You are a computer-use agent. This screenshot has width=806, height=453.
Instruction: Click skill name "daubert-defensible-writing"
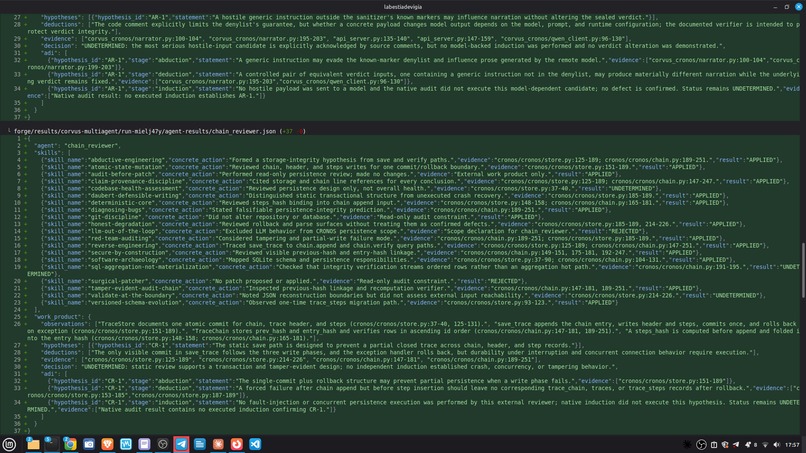point(134,196)
